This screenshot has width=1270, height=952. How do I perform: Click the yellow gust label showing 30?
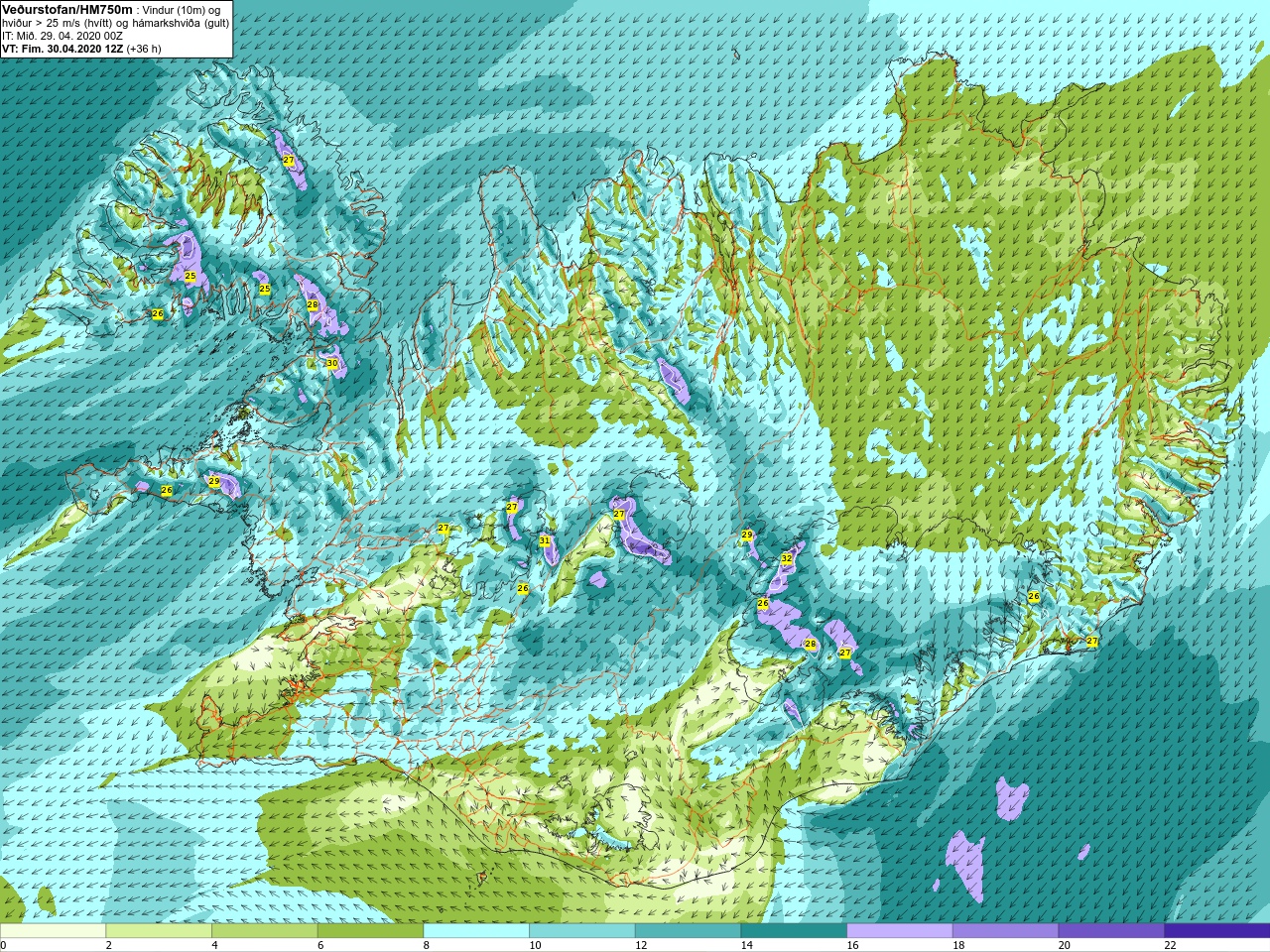[x=331, y=364]
